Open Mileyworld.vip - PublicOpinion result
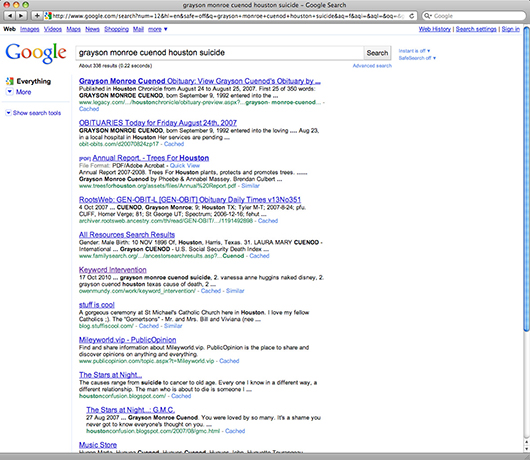Viewport: 530px width, 460px height. 127,340
